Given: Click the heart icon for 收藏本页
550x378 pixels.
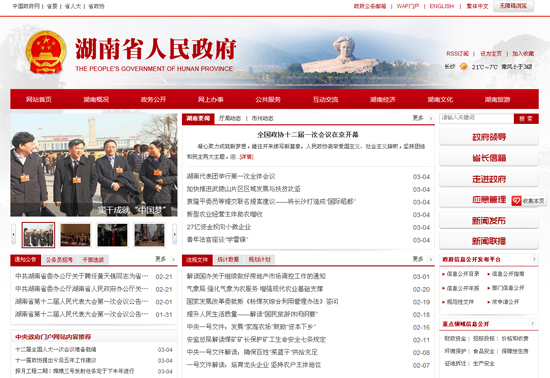Looking at the screenshot, I should point(516,201).
